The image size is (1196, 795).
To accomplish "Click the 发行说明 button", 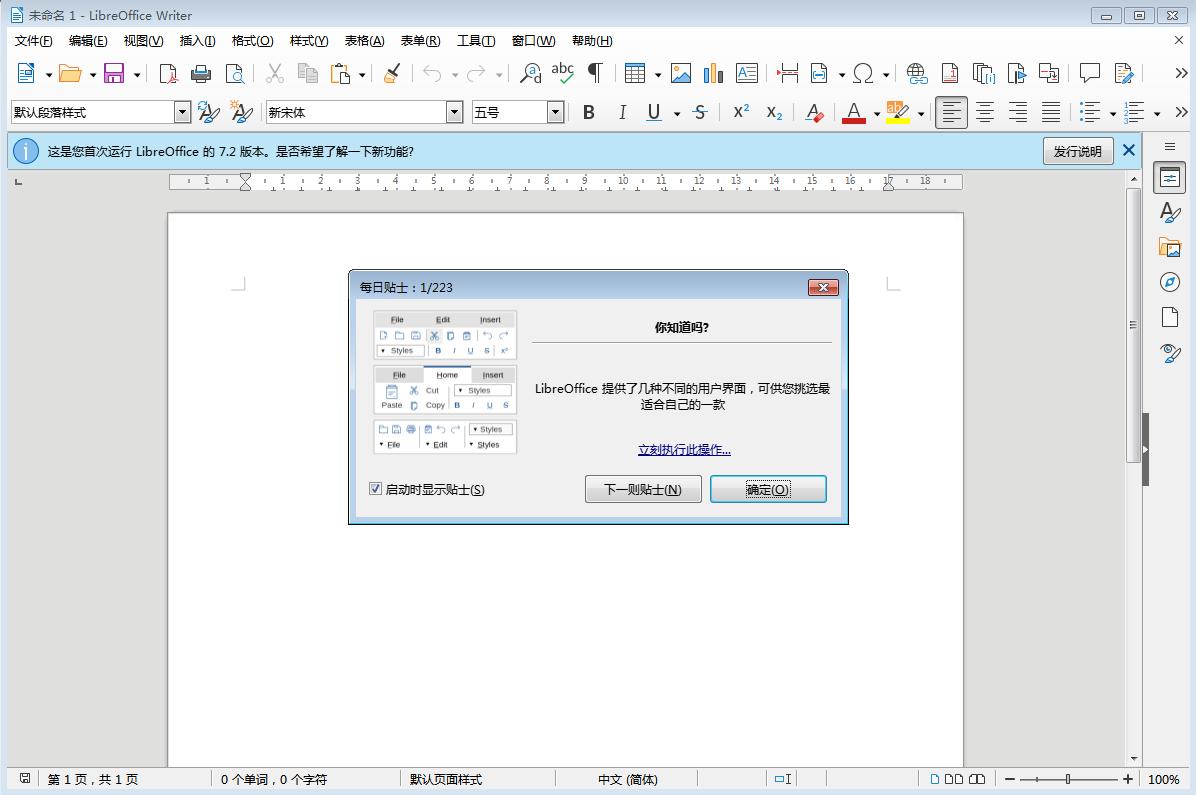I will click(x=1078, y=151).
